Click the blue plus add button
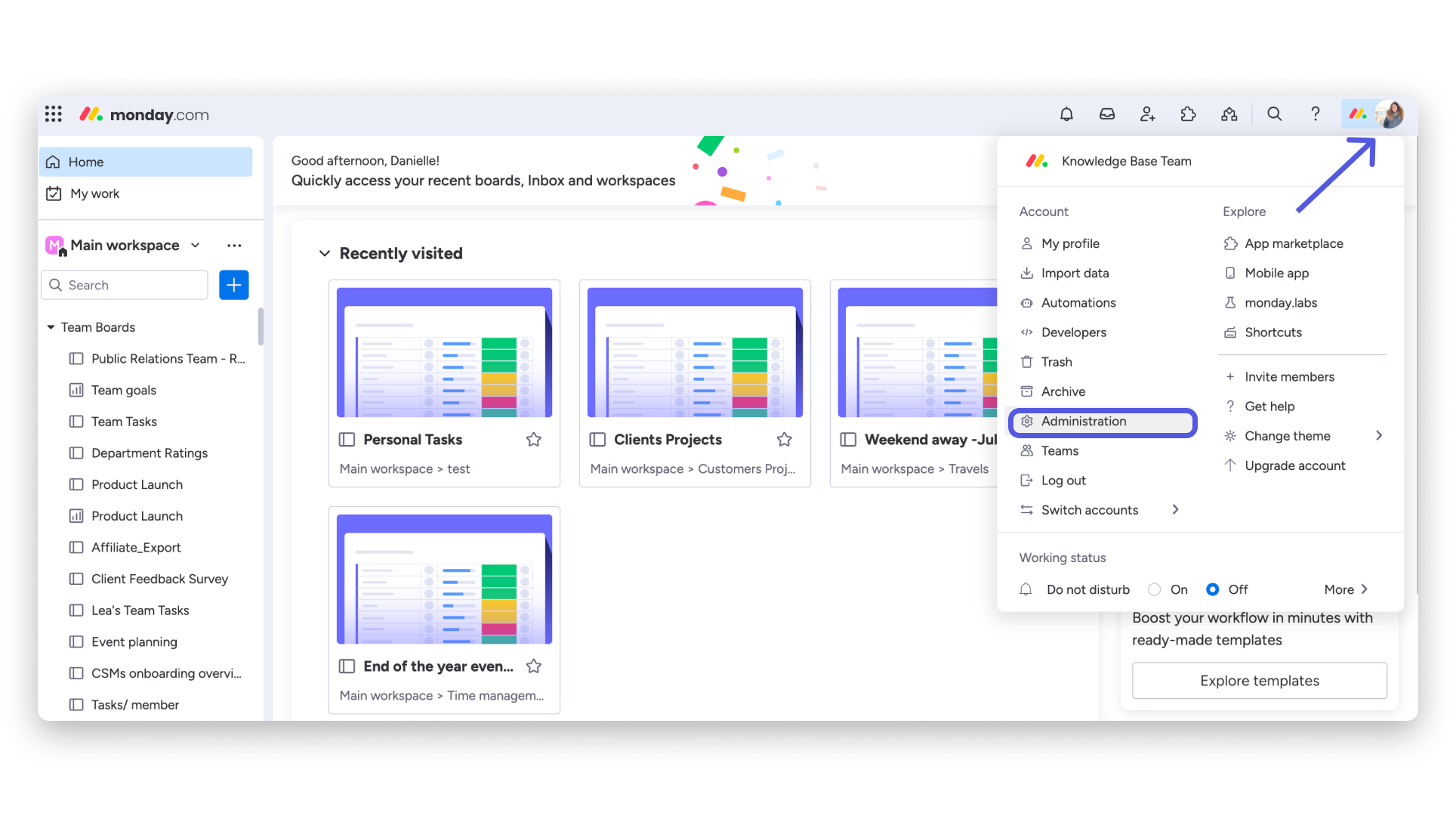The width and height of the screenshot is (1456, 816). coord(234,285)
